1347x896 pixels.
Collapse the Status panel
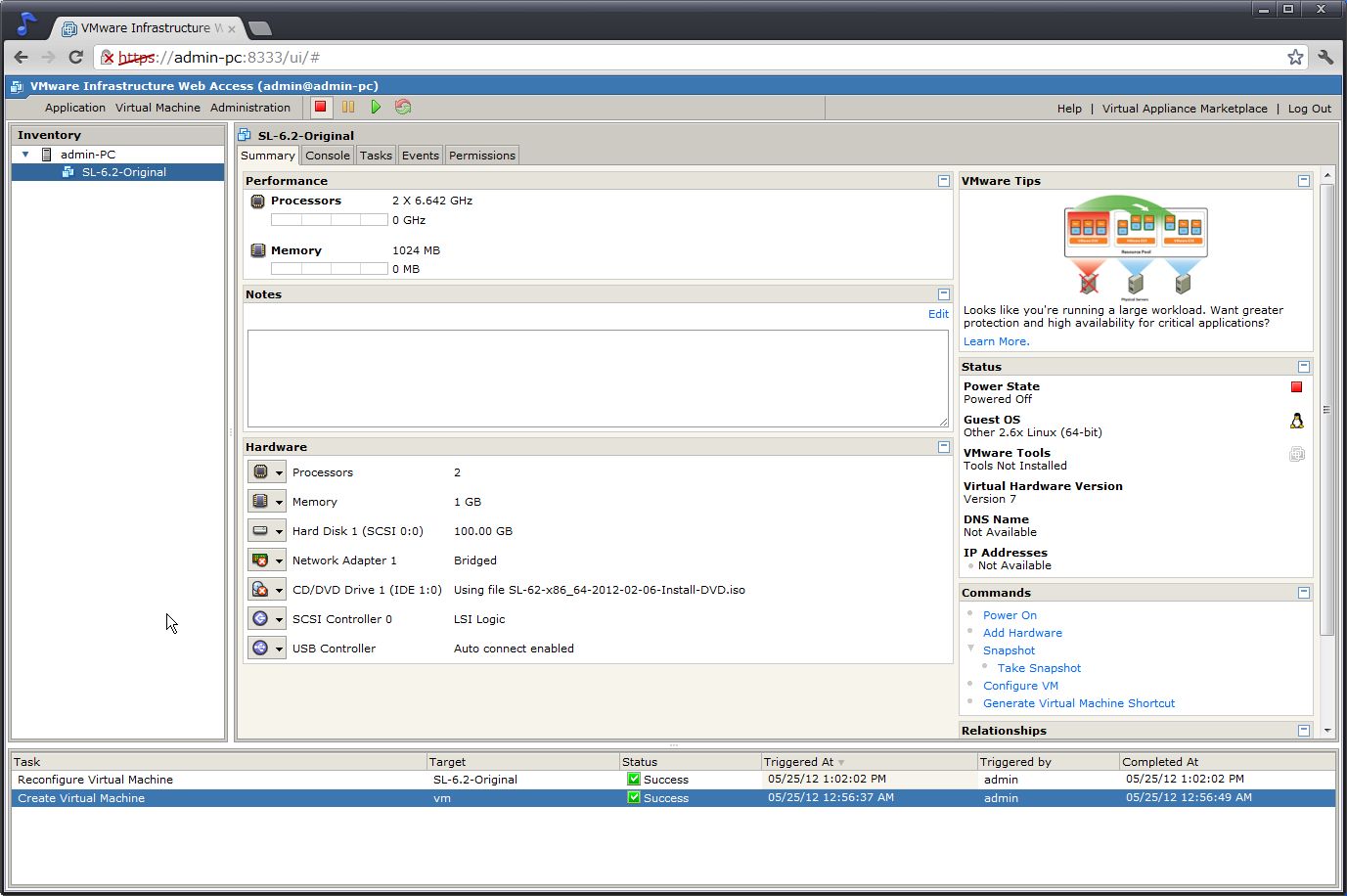[1304, 367]
